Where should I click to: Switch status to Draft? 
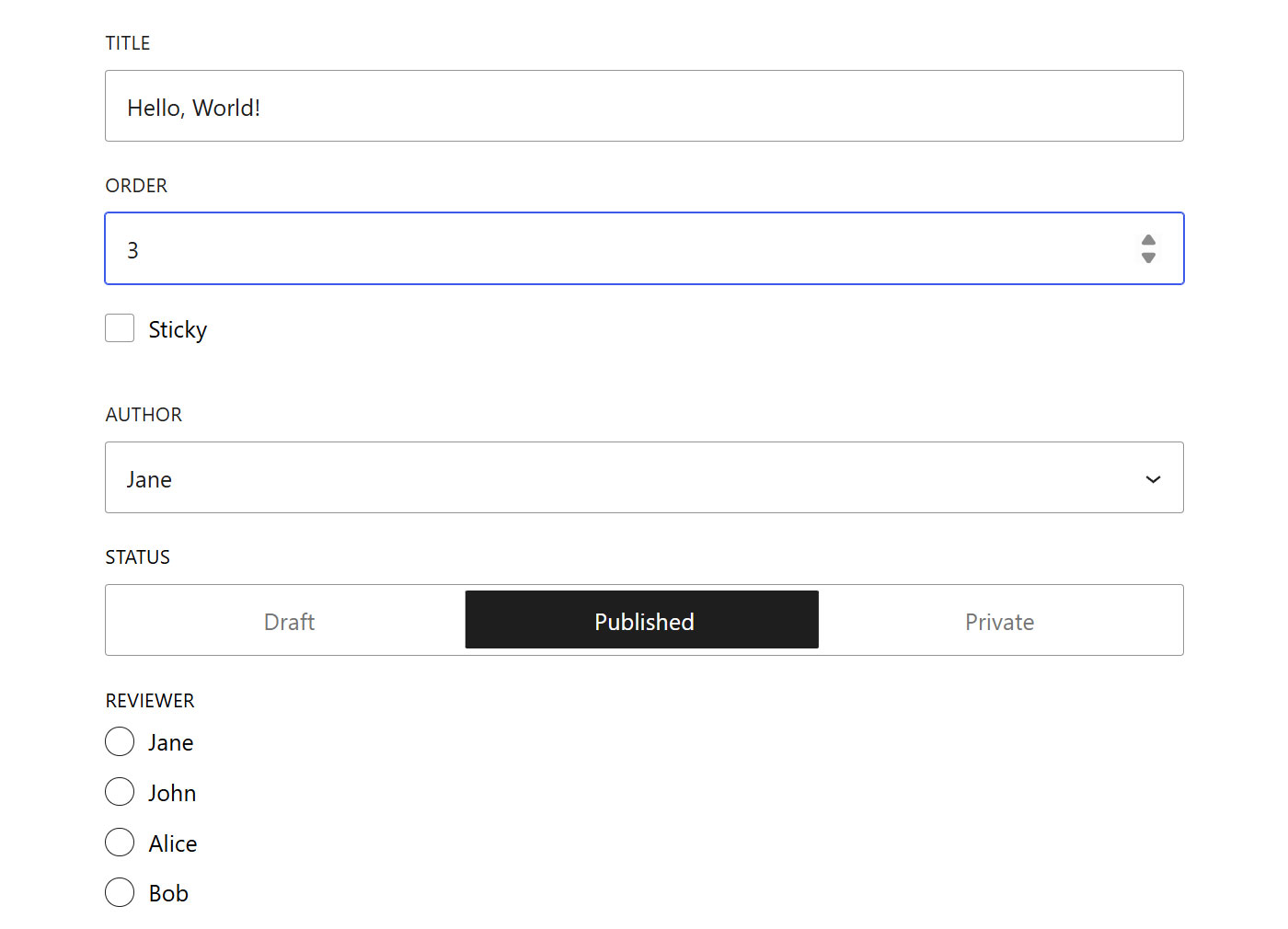289,621
